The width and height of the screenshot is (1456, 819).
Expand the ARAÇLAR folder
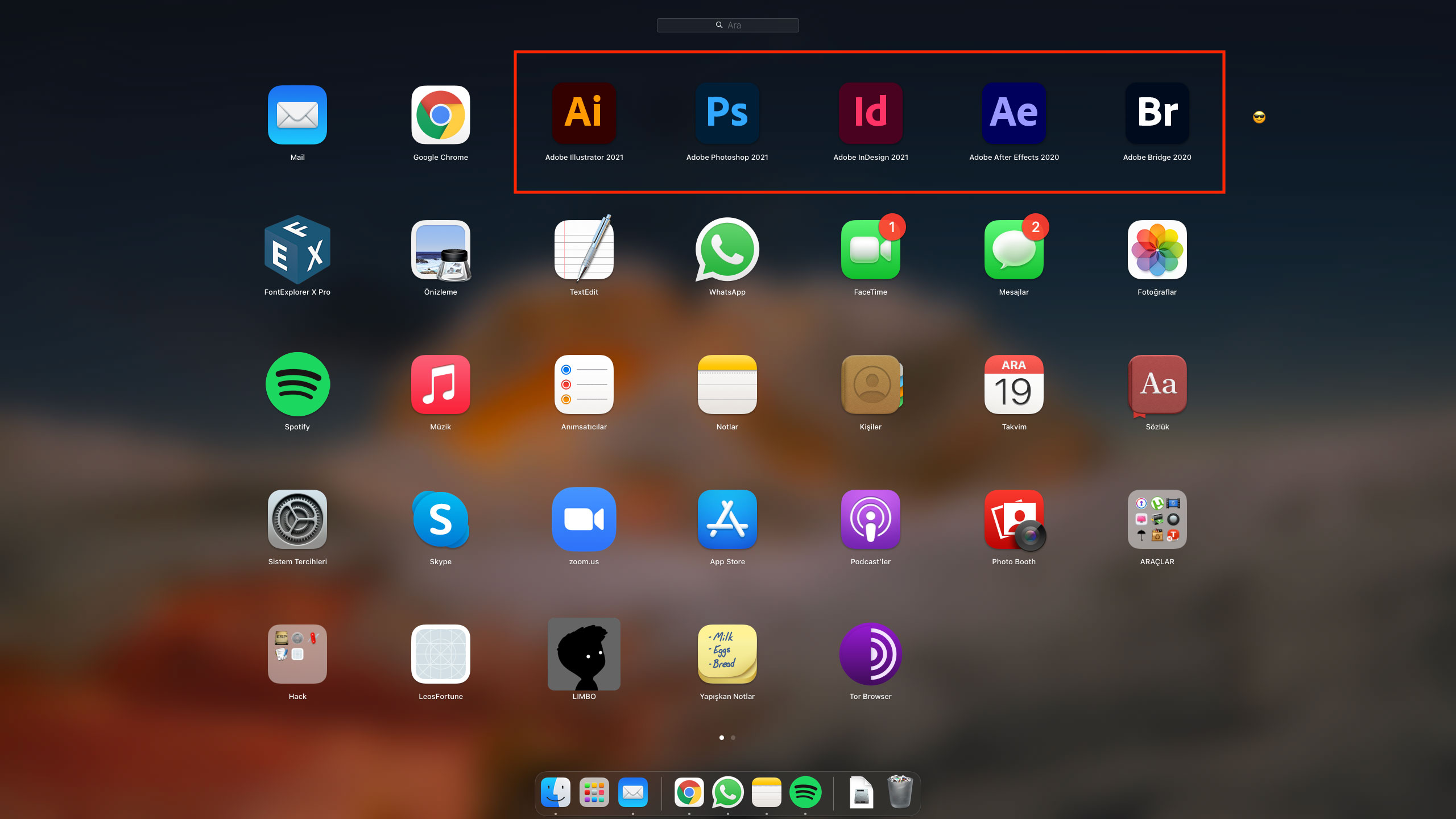click(1157, 519)
